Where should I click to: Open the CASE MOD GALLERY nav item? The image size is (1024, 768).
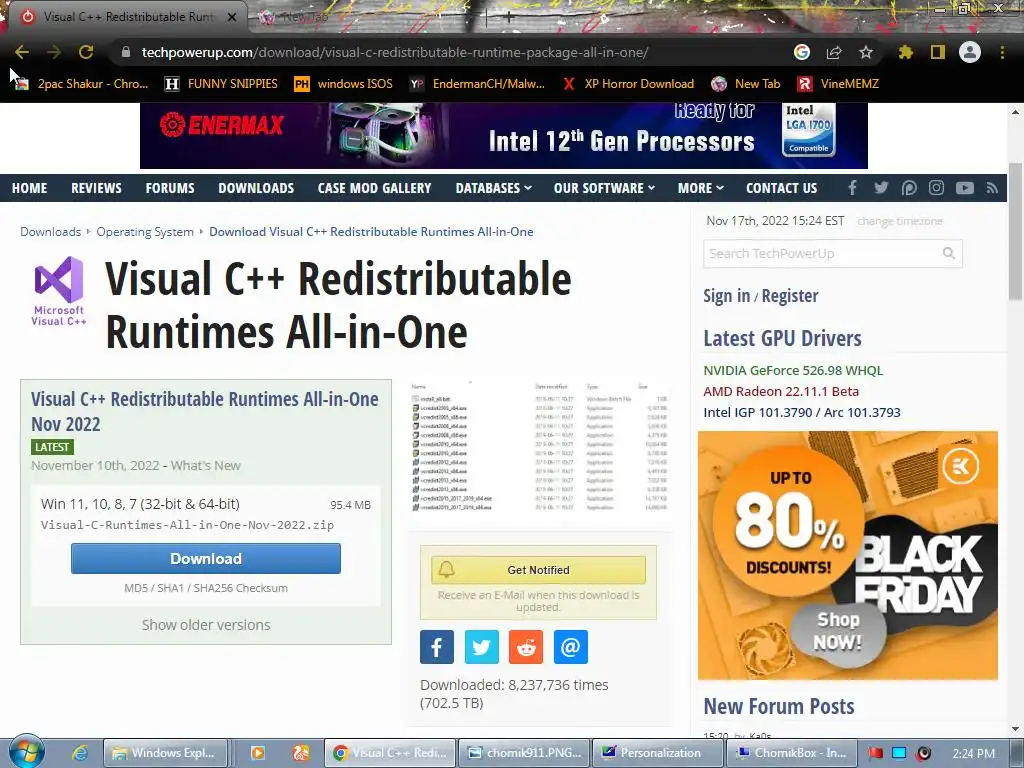[x=374, y=188]
